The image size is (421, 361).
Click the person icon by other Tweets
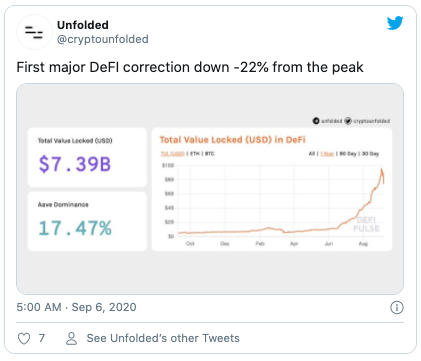pos(71,339)
